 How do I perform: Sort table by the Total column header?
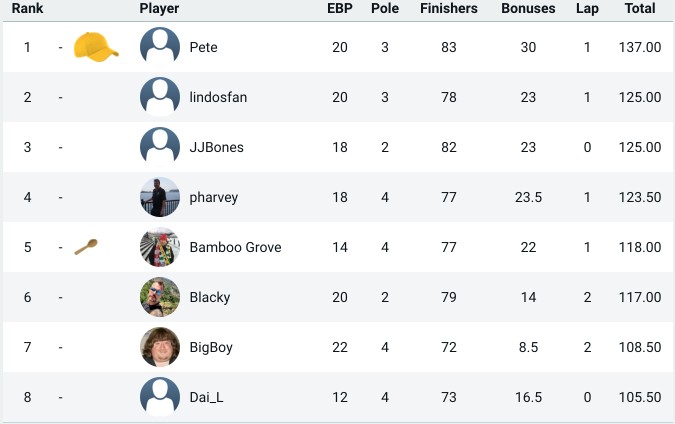point(640,8)
